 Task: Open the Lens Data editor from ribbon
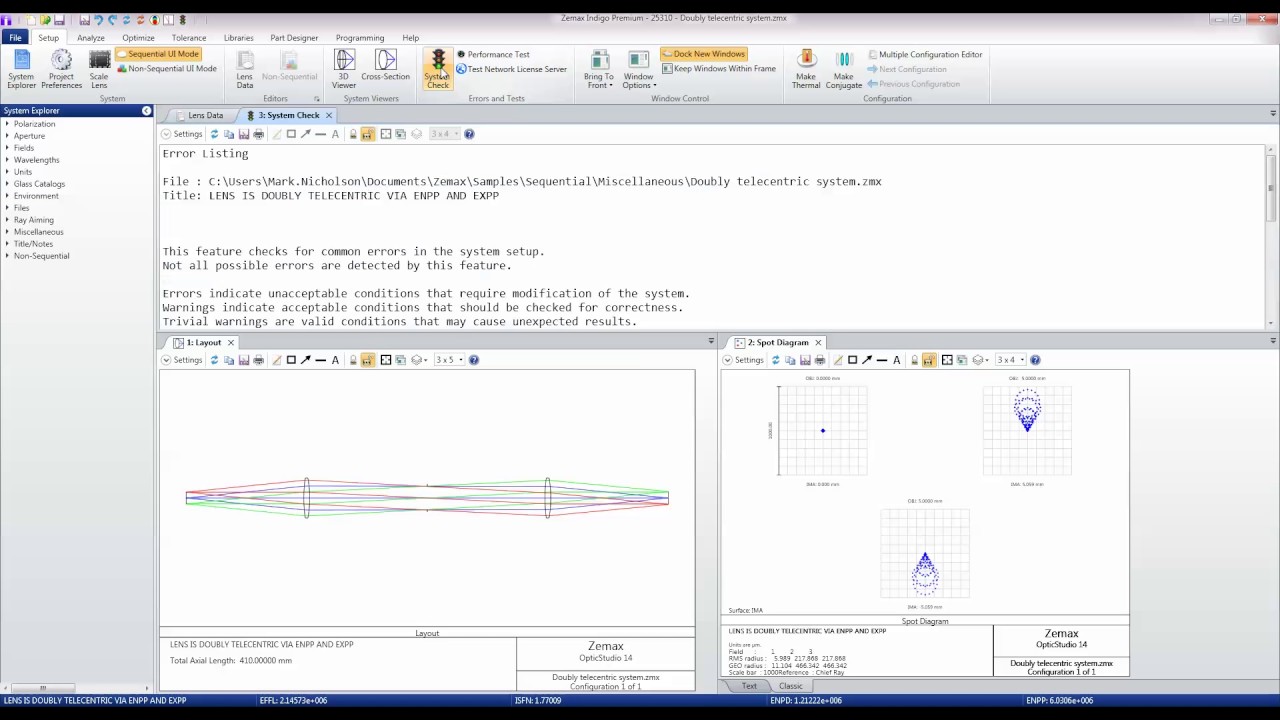point(245,69)
